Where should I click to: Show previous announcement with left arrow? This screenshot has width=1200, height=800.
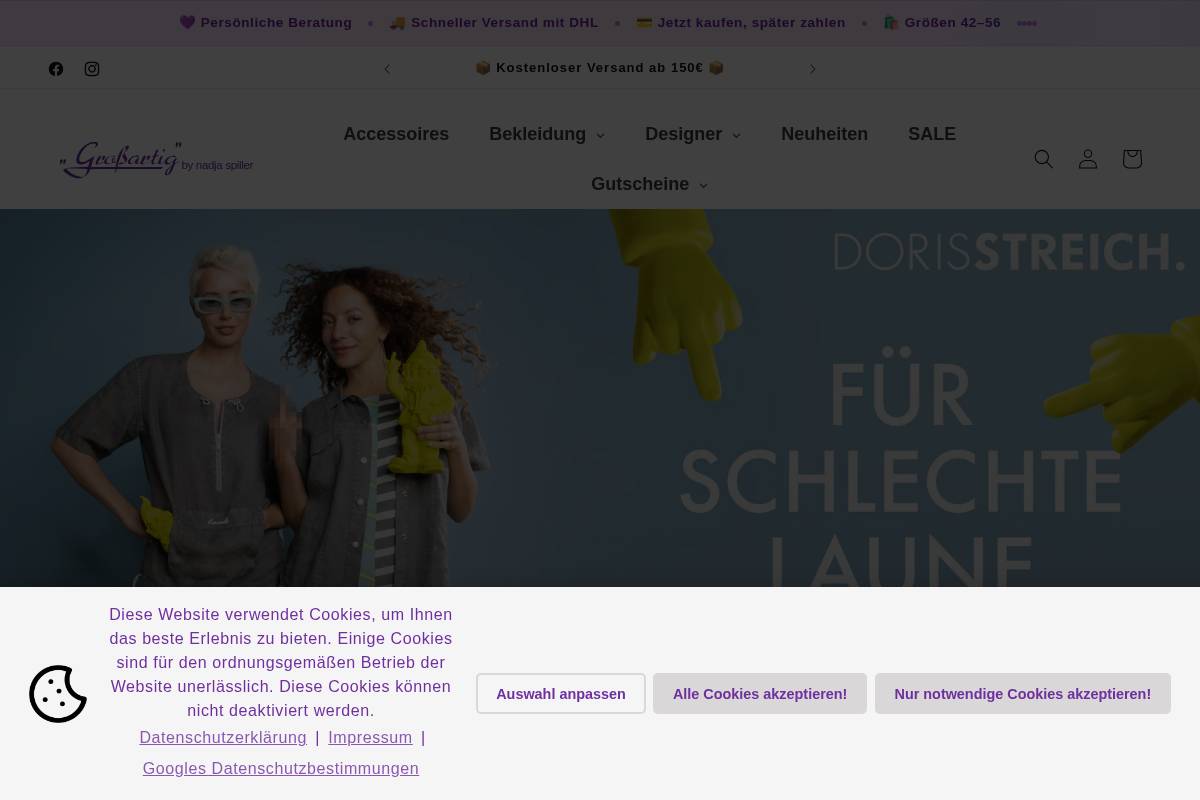pos(387,69)
